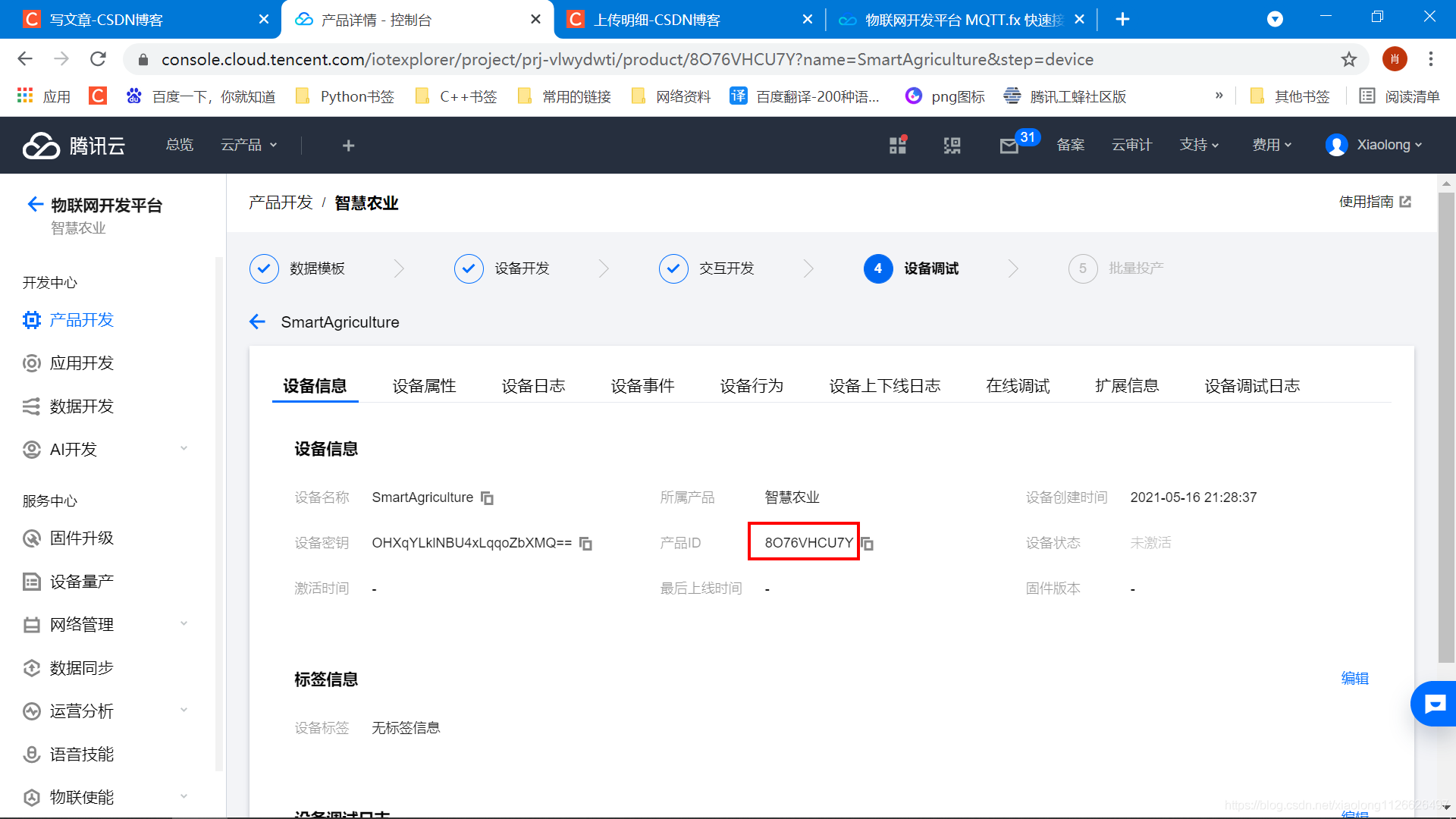This screenshot has width=1456, height=819.
Task: Copy the device name SmartAgriculture
Action: tap(488, 498)
